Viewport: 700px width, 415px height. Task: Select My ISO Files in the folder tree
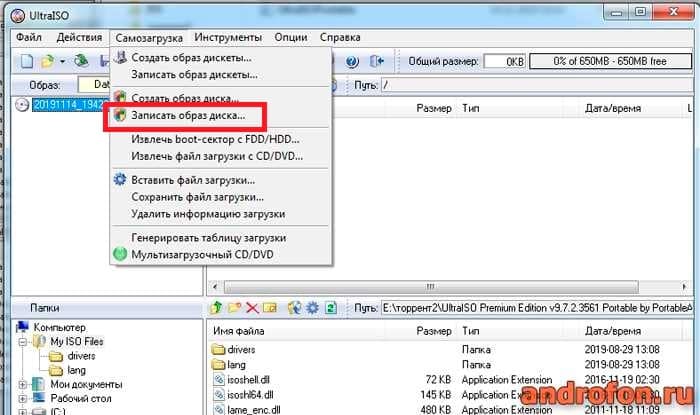76,342
